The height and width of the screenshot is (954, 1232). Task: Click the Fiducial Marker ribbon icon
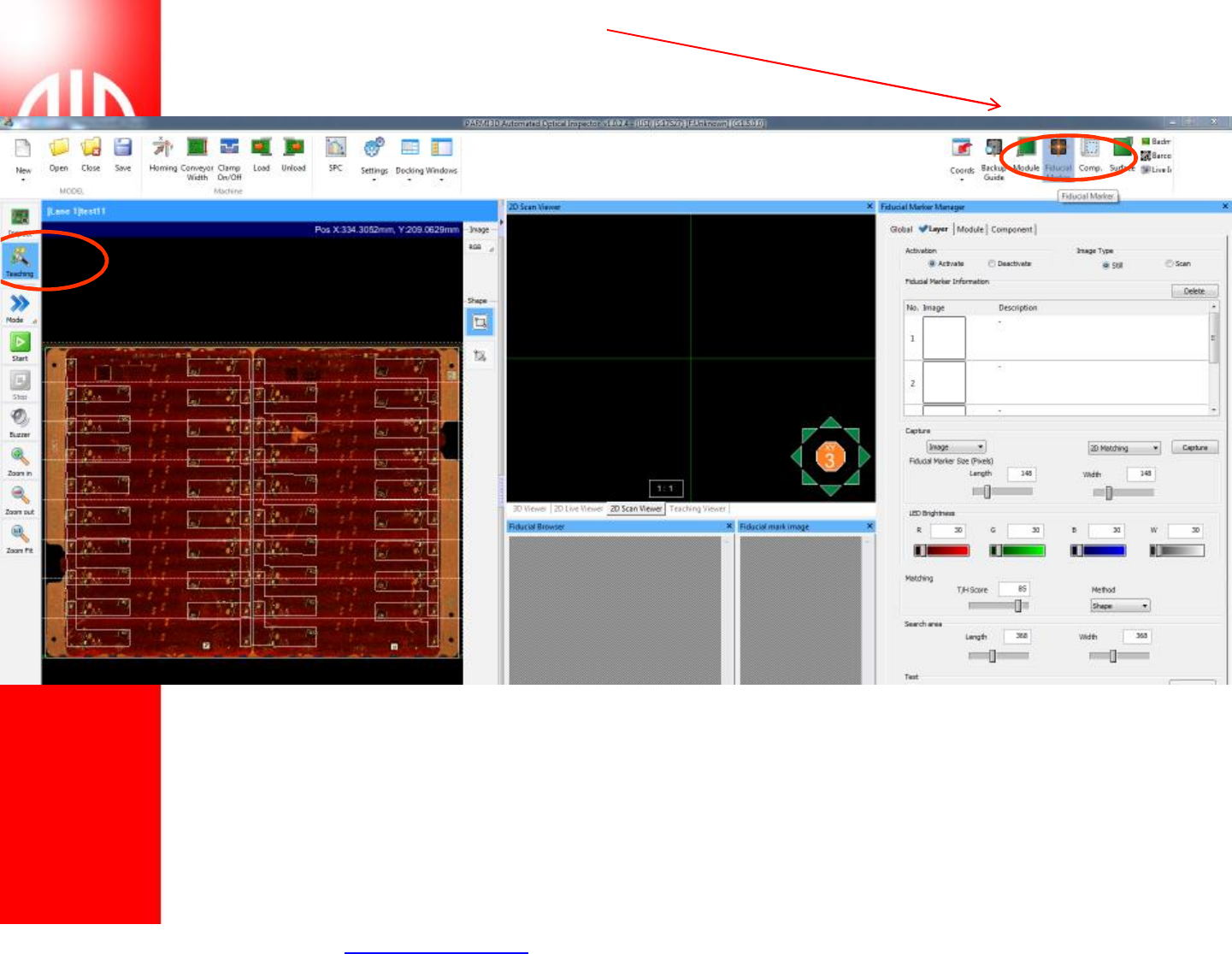pos(1058,150)
